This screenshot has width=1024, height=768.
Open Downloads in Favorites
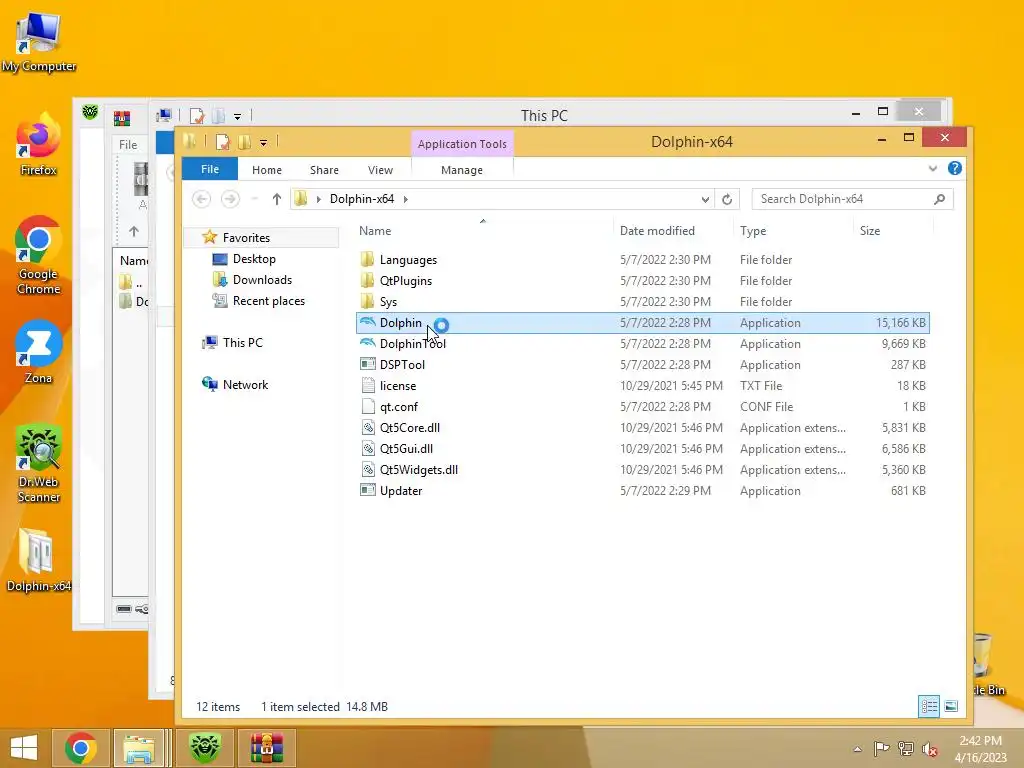tap(262, 280)
